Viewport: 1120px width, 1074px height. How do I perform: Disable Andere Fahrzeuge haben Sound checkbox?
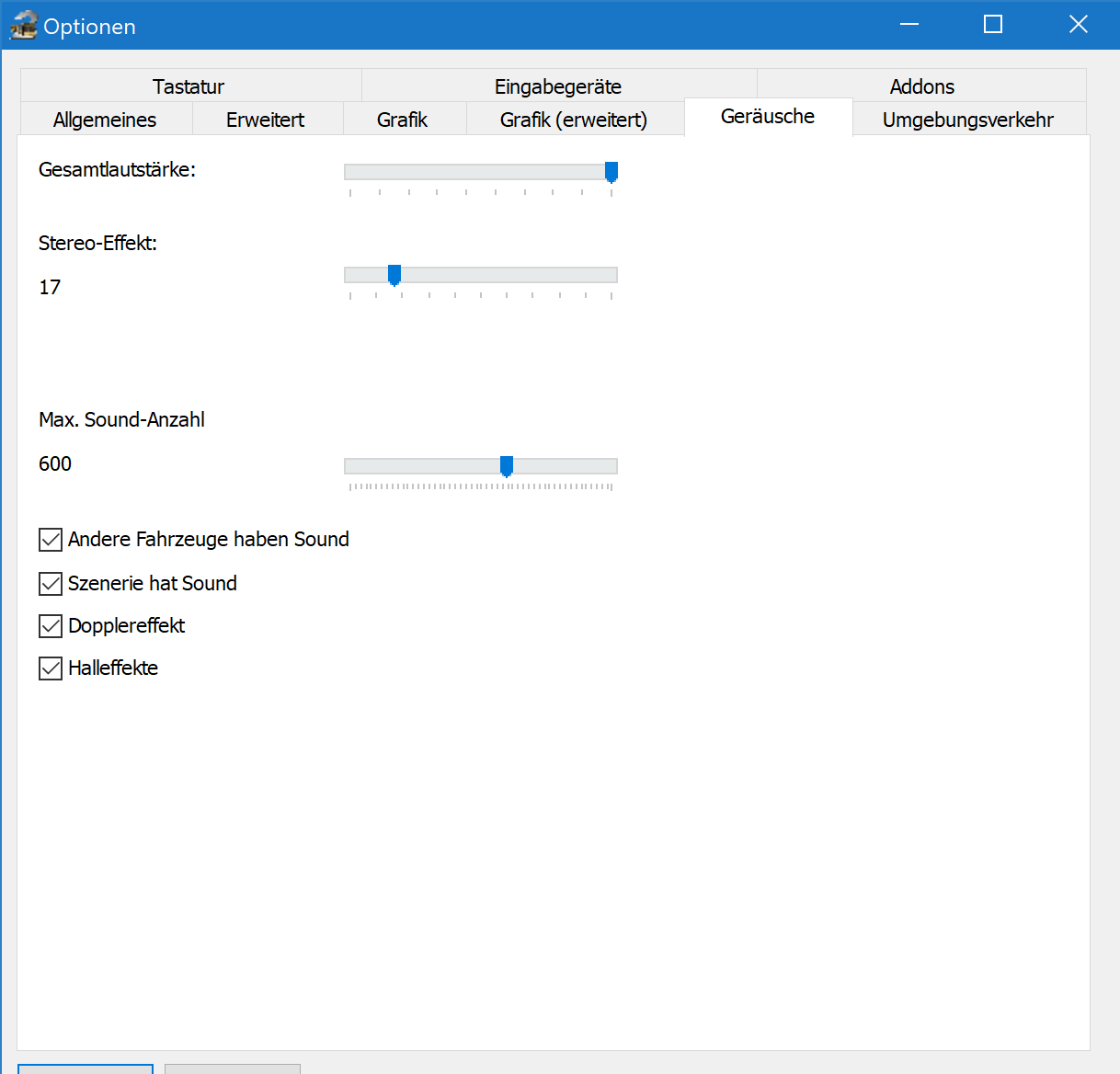click(51, 540)
